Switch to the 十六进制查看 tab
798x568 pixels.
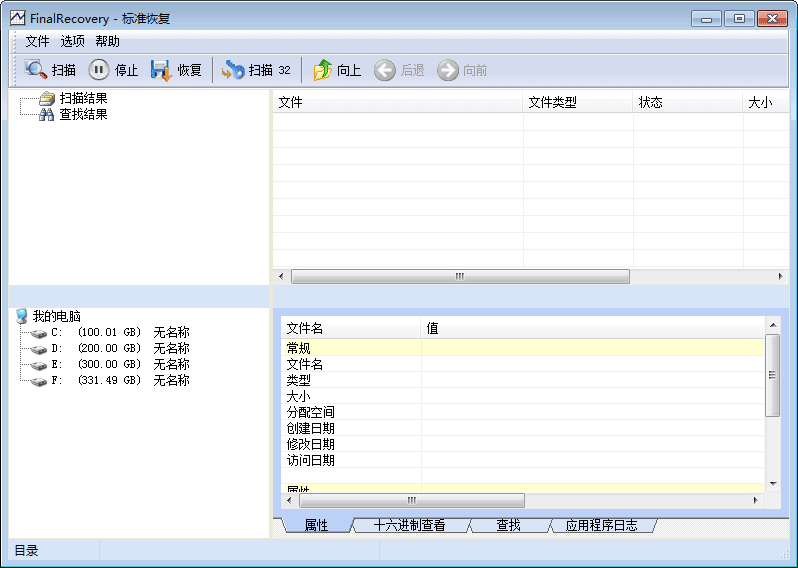(410, 525)
